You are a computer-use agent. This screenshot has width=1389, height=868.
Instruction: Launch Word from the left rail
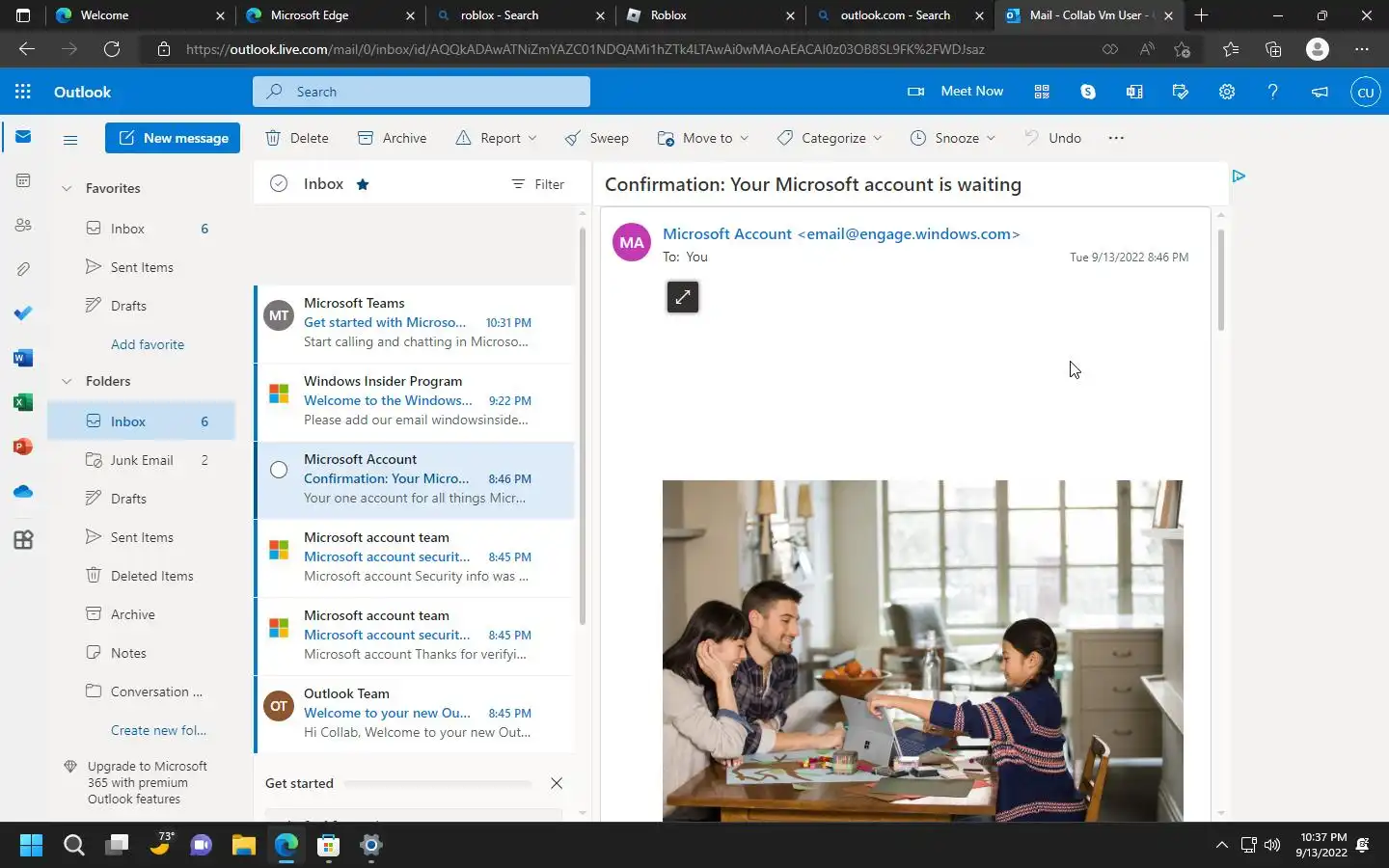tap(23, 358)
